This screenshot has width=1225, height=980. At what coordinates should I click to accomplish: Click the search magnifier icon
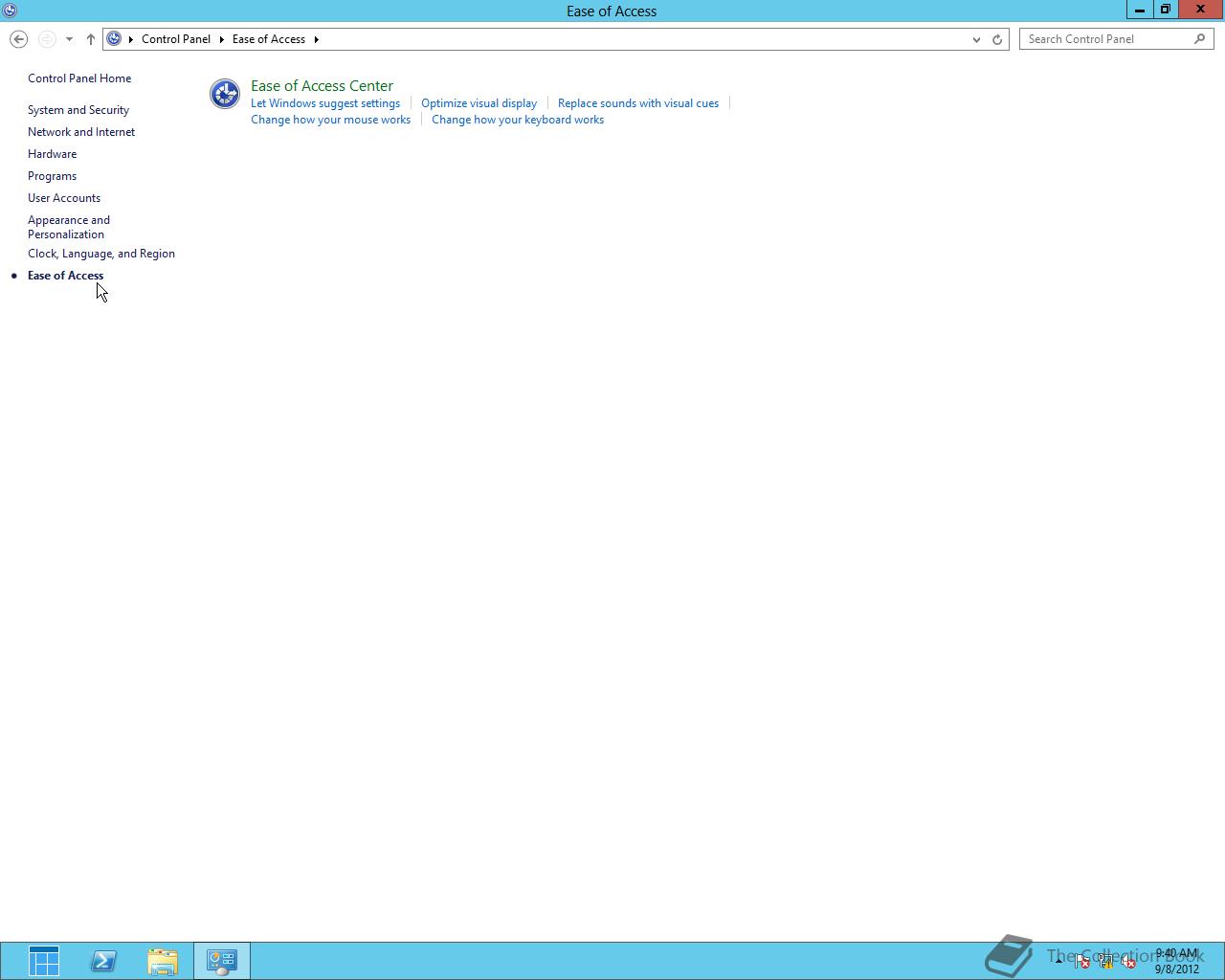(1200, 39)
